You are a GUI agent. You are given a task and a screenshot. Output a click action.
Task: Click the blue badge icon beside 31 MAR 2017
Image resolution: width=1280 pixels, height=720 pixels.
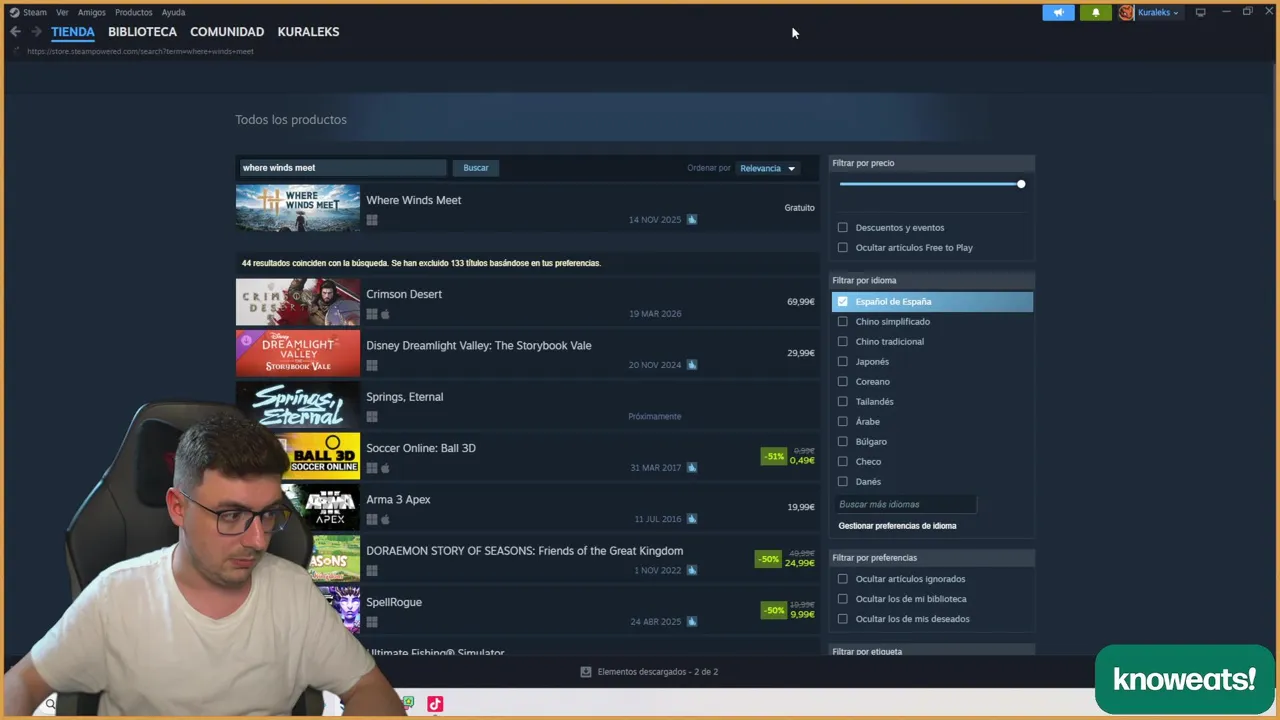(692, 468)
